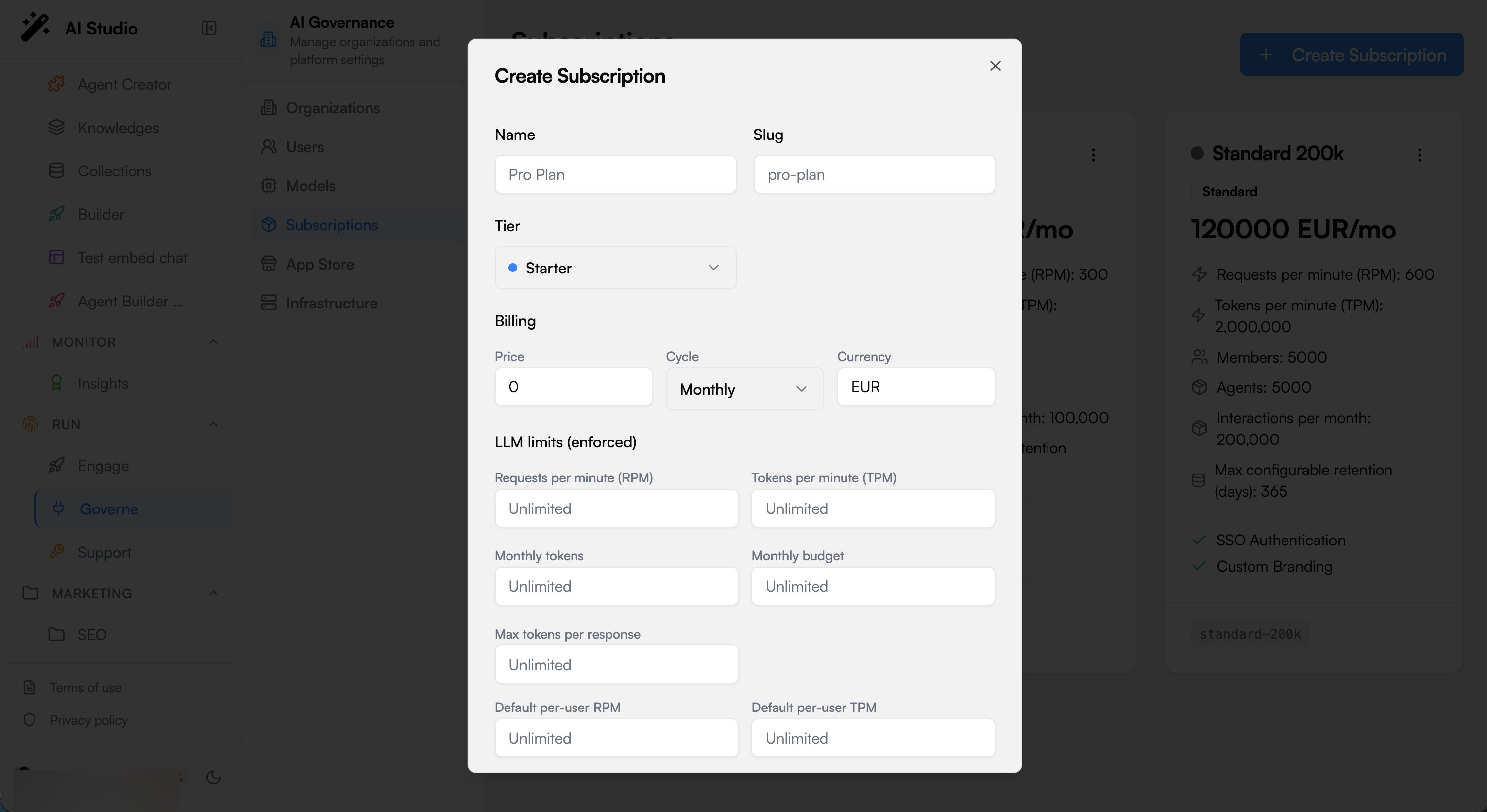The height and width of the screenshot is (812, 1487).
Task: Click the AI Studio magic wand logo
Action: (35, 27)
